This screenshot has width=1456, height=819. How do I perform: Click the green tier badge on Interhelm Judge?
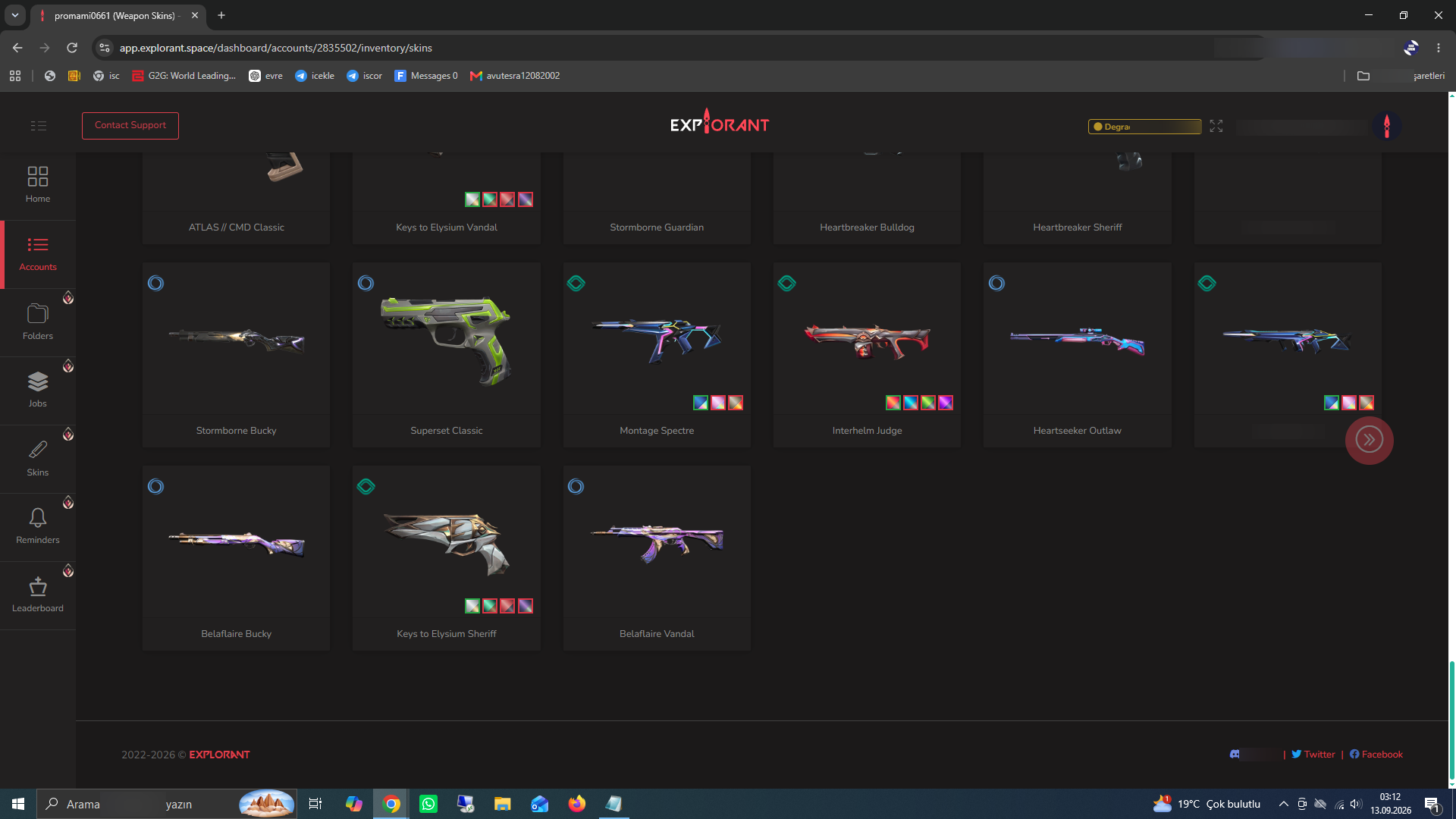pyautogui.click(x=786, y=284)
